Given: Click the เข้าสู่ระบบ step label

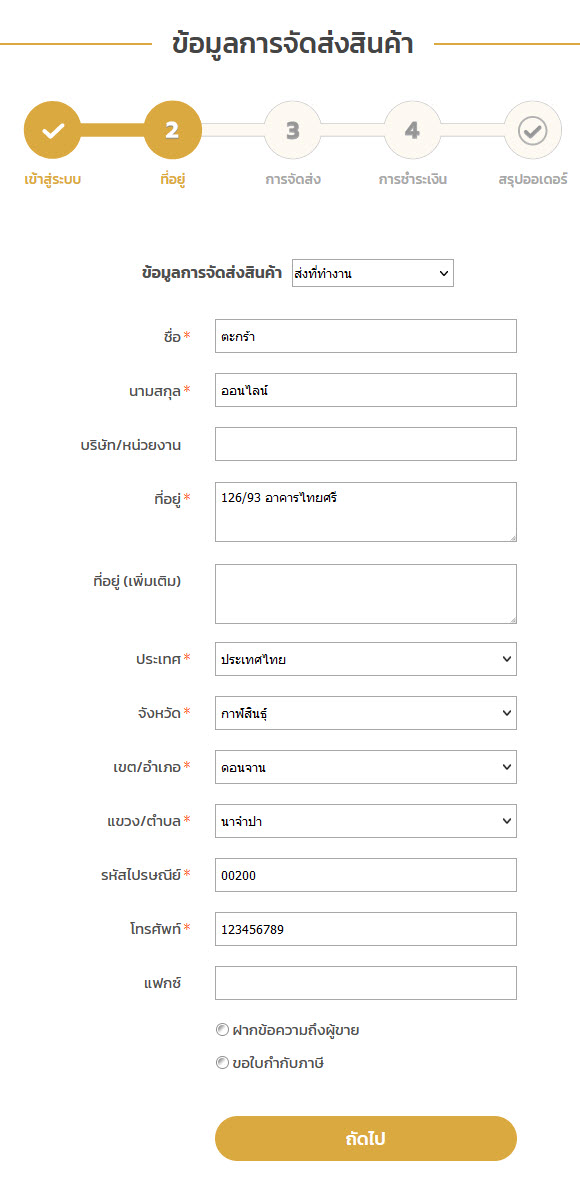Looking at the screenshot, I should point(52,180).
